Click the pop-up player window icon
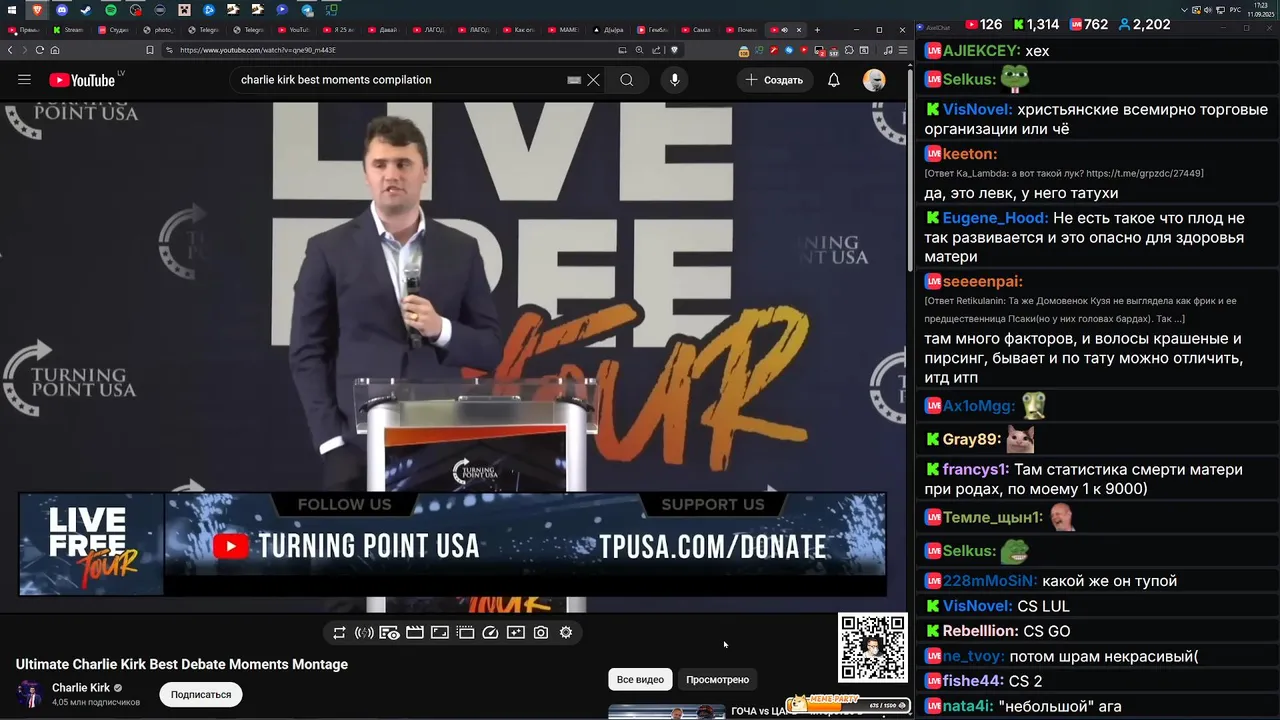1280x720 pixels. 465,632
